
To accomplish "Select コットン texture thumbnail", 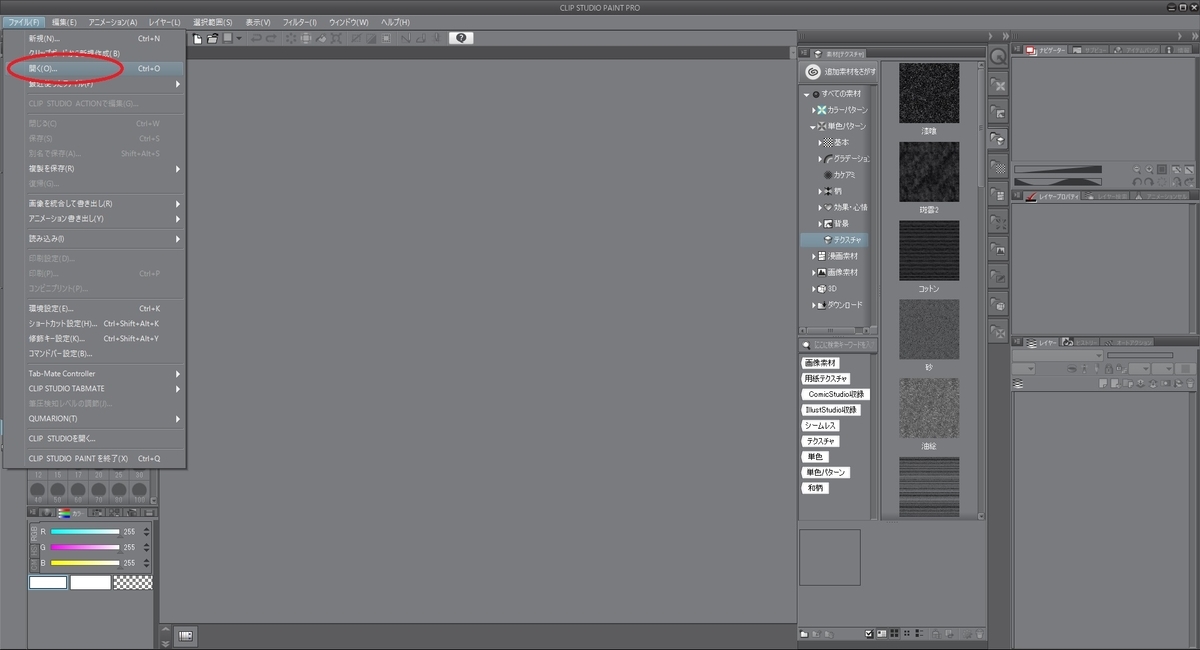I will click(x=928, y=250).
